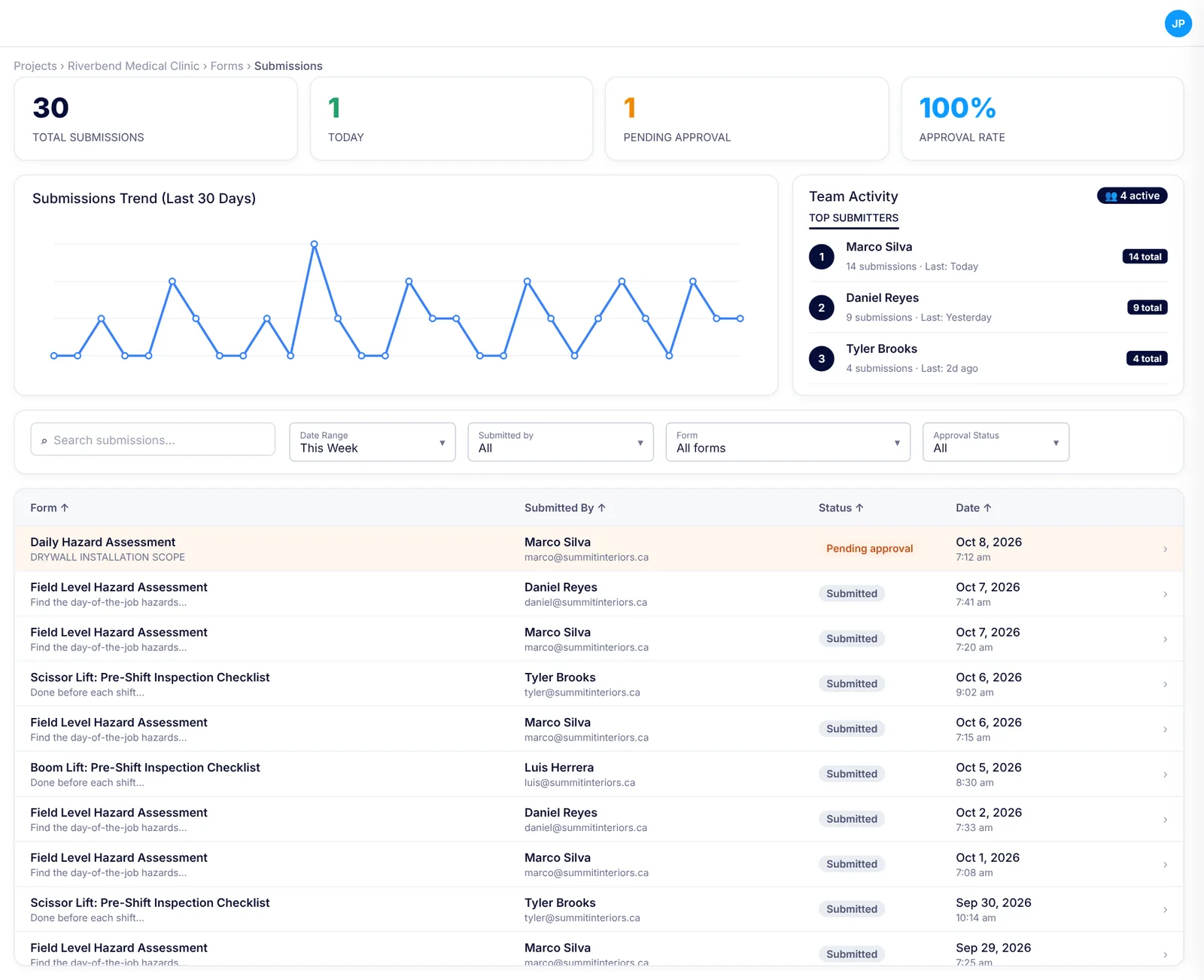Click the Pending Approval stat card
This screenshot has width=1204, height=980.
pyautogui.click(x=746, y=119)
